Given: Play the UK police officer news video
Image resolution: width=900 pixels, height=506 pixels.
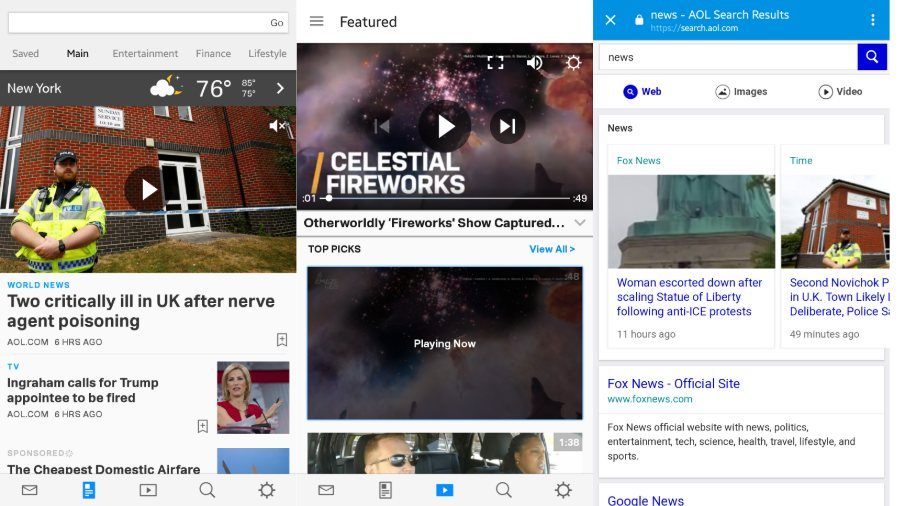Looking at the screenshot, I should tap(148, 189).
